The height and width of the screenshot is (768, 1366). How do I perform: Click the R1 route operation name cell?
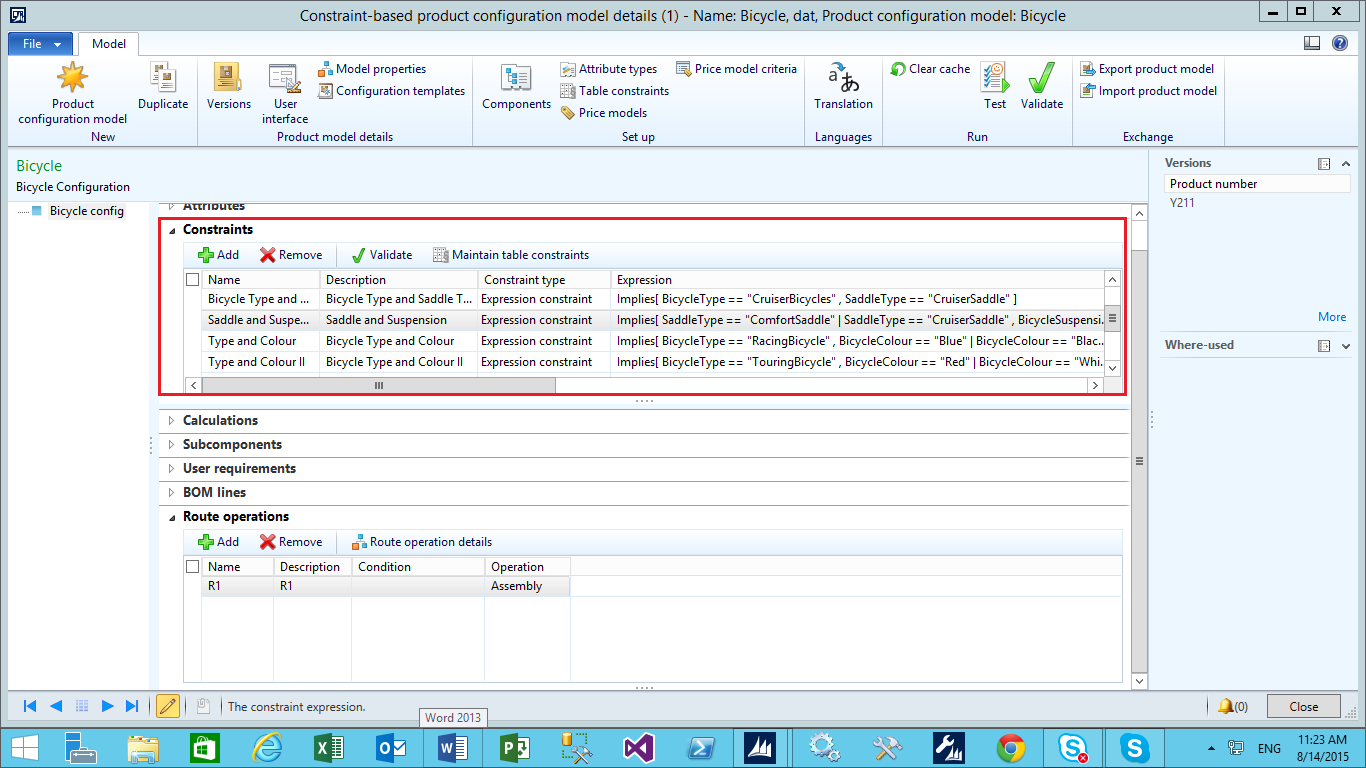pos(238,586)
